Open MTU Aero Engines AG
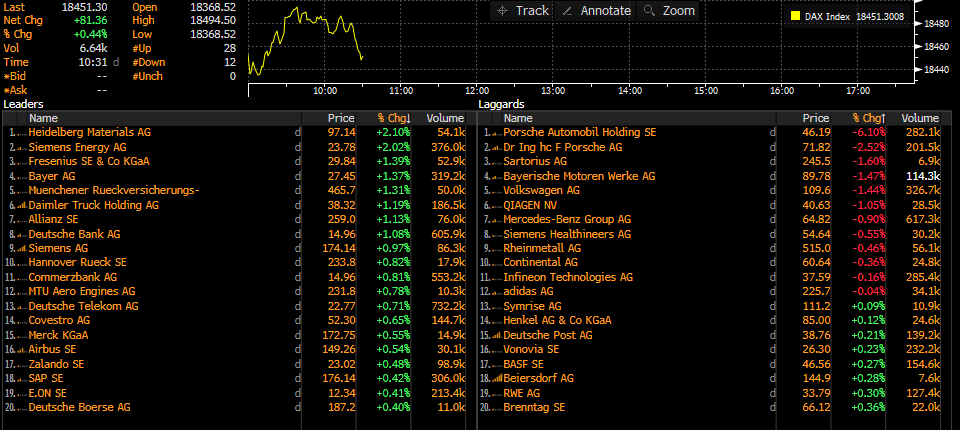This screenshot has height=430, width=960. (x=81, y=292)
